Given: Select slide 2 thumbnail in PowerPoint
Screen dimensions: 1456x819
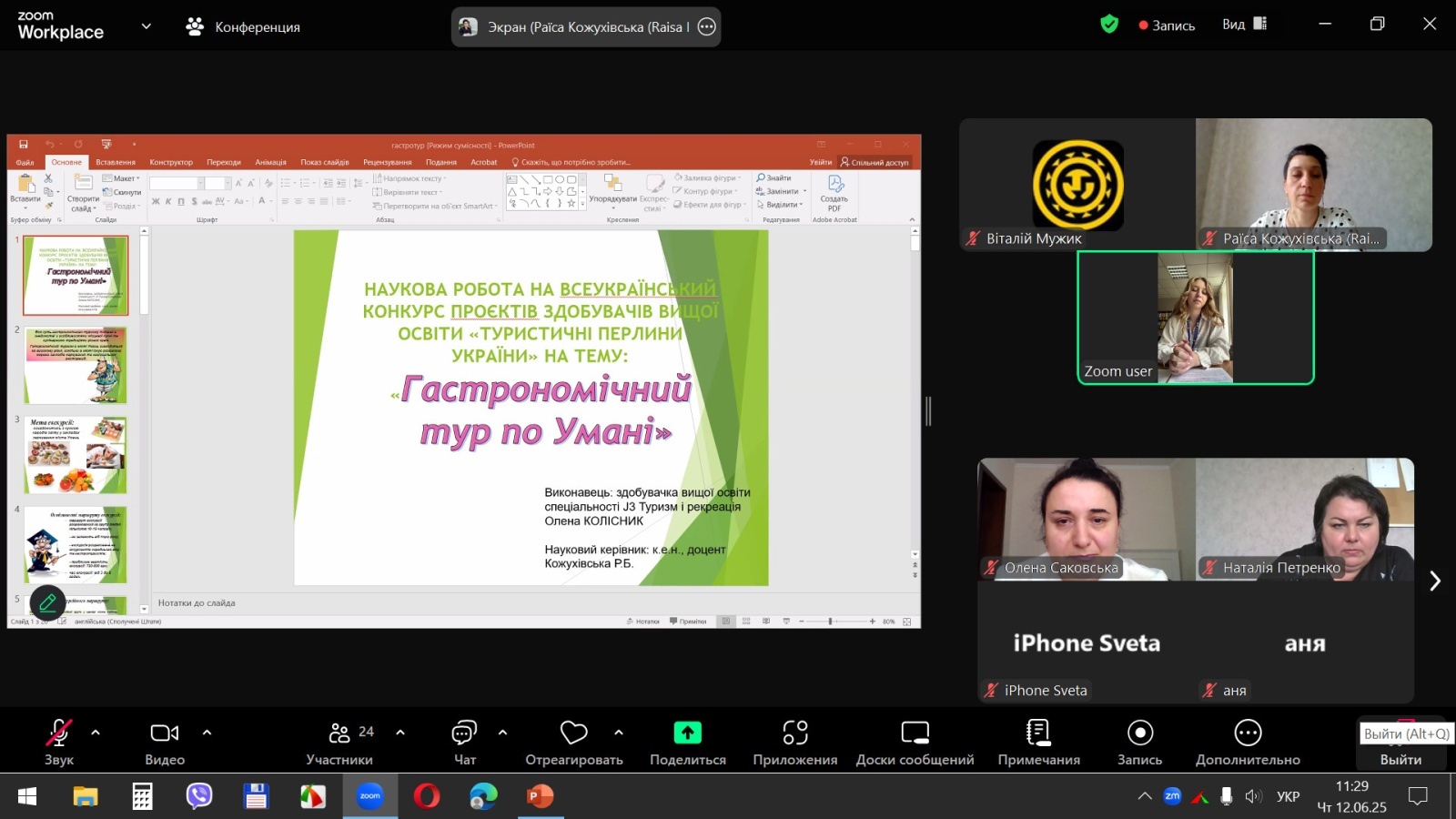Looking at the screenshot, I should (76, 365).
